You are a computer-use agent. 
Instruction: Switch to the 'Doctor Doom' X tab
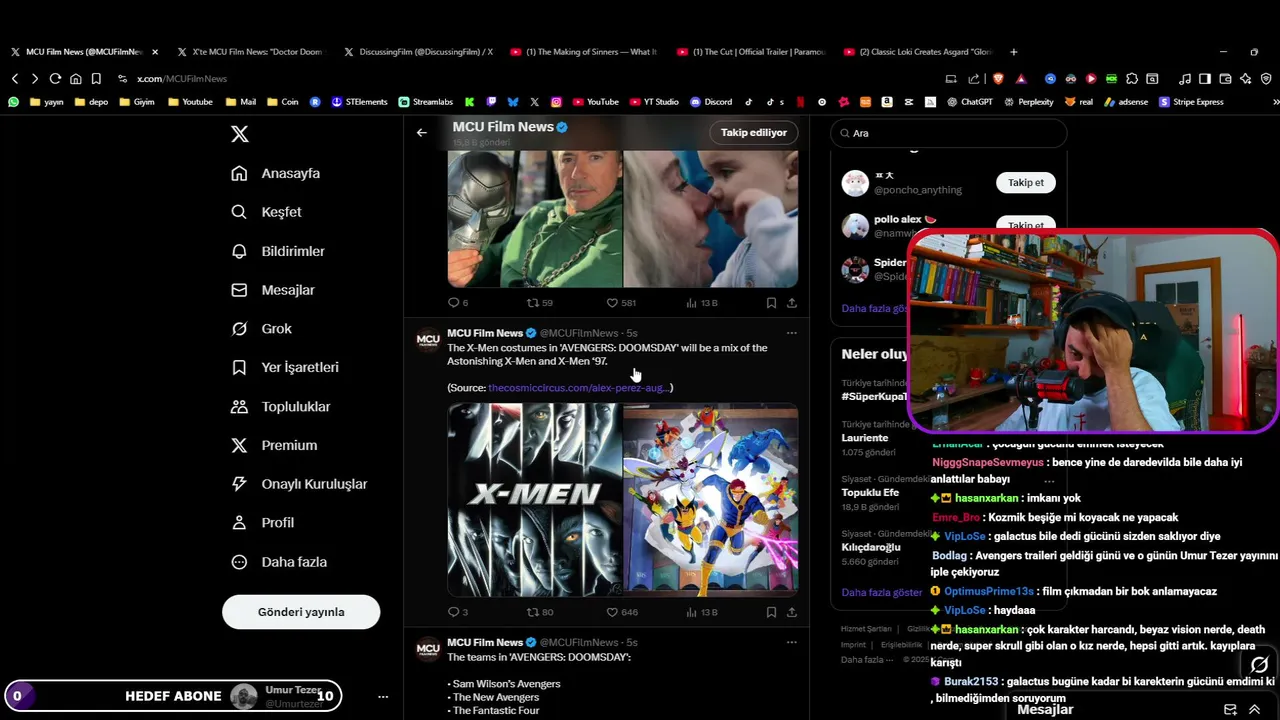tap(249, 52)
